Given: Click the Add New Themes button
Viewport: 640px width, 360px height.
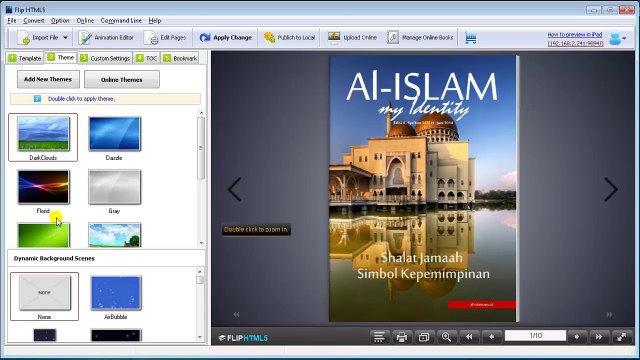Looking at the screenshot, I should point(48,79).
